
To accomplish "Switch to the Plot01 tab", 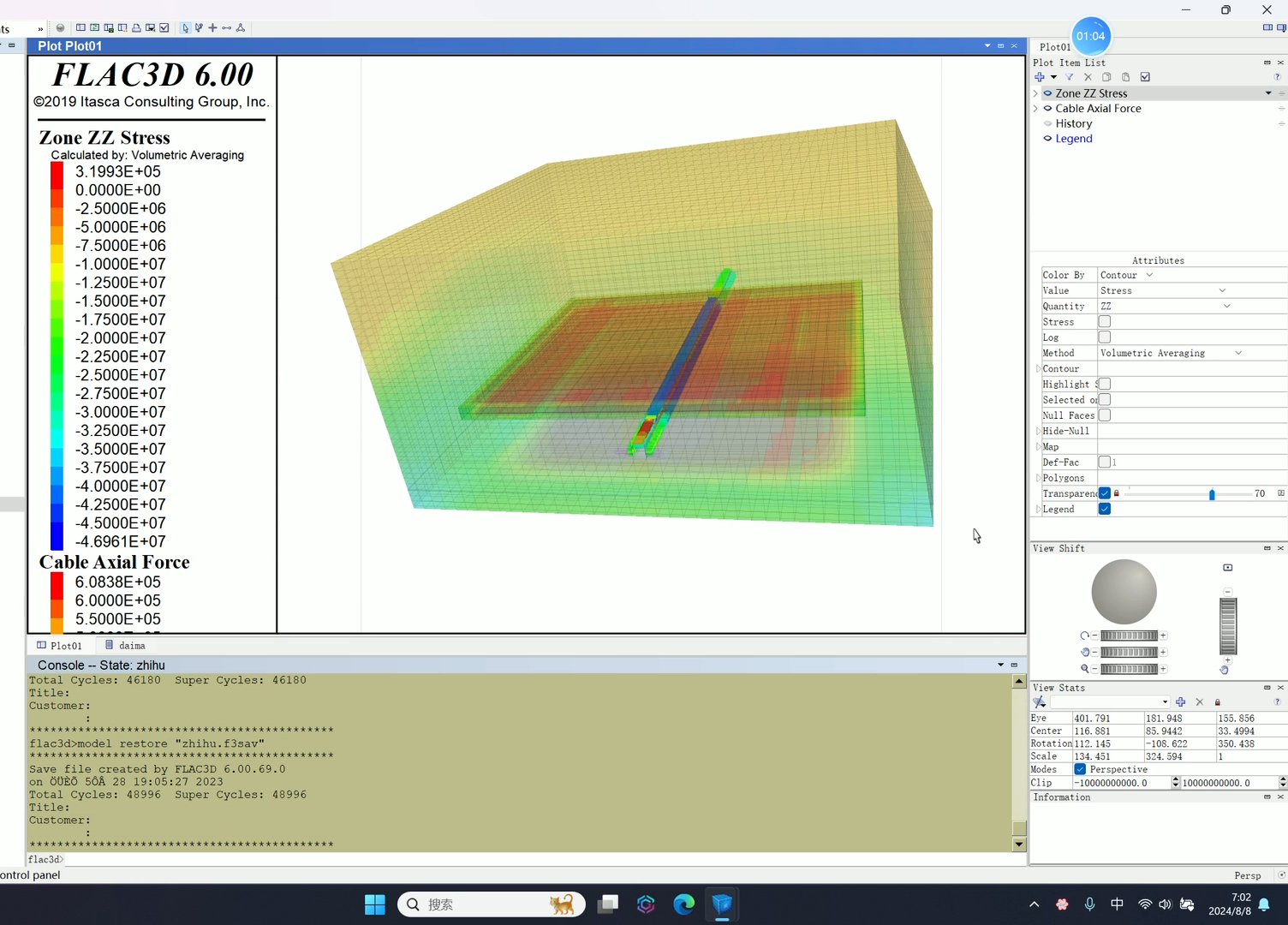I will (60, 646).
